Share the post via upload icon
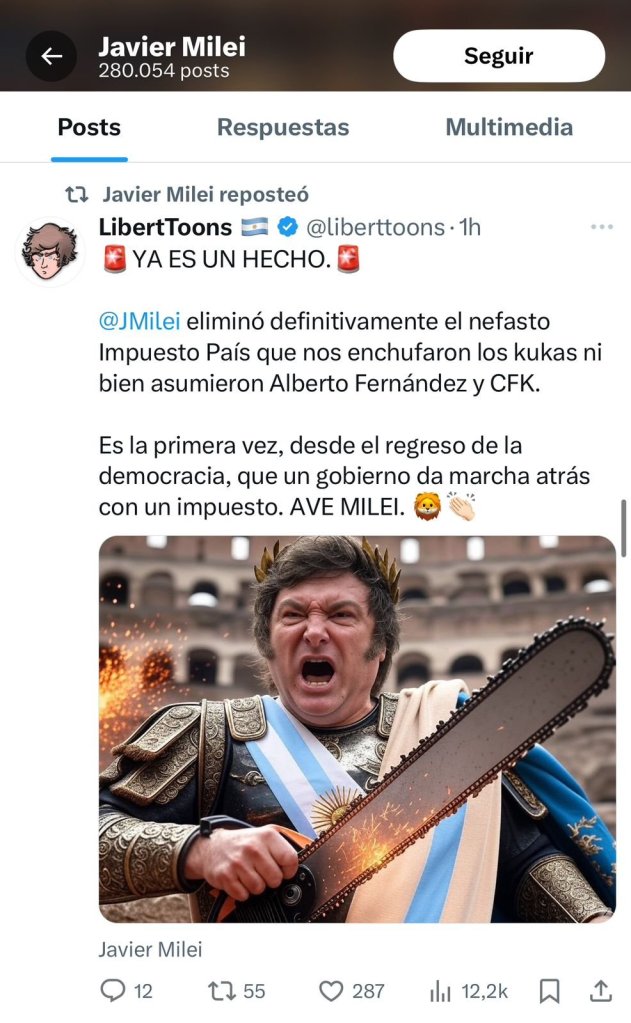The image size is (631, 1023). pos(601,990)
